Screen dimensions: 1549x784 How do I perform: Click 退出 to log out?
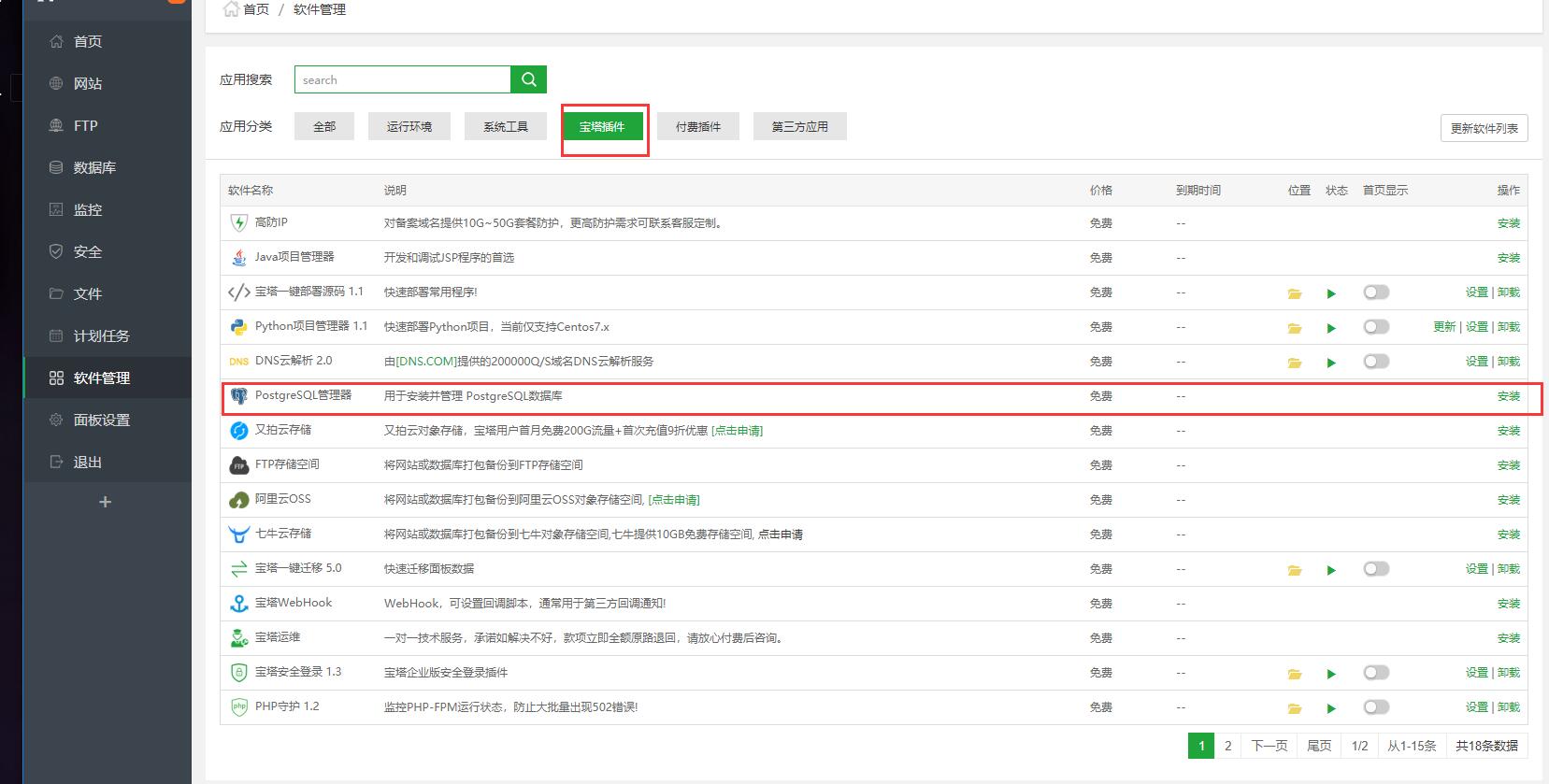point(108,462)
